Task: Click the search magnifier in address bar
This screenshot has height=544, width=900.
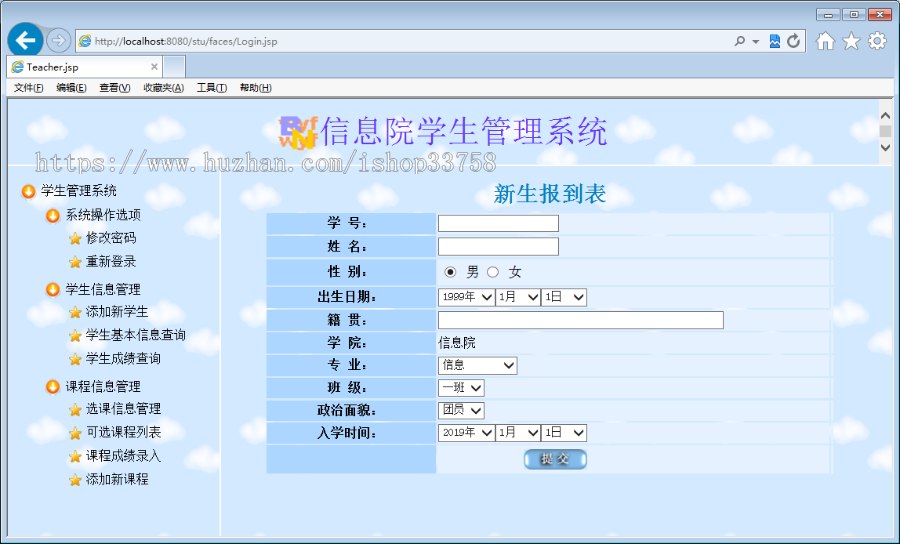Action: tap(740, 41)
